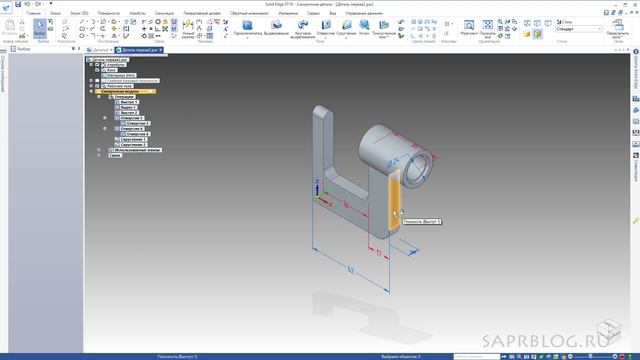Switch to Главная ribbon tab
The height and width of the screenshot is (360, 640).
pos(33,13)
